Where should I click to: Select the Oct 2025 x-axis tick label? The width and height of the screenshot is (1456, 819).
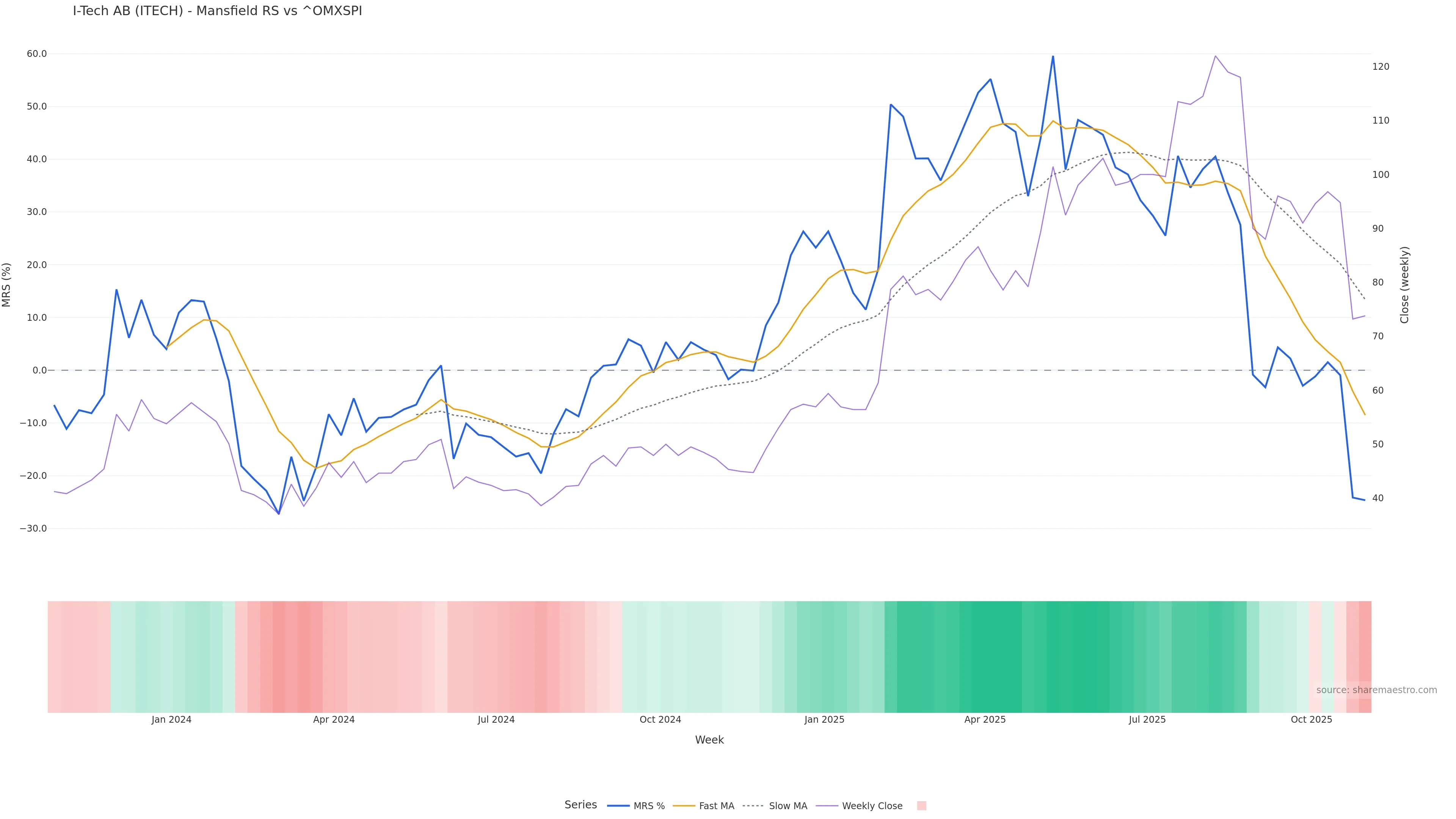point(1311,720)
